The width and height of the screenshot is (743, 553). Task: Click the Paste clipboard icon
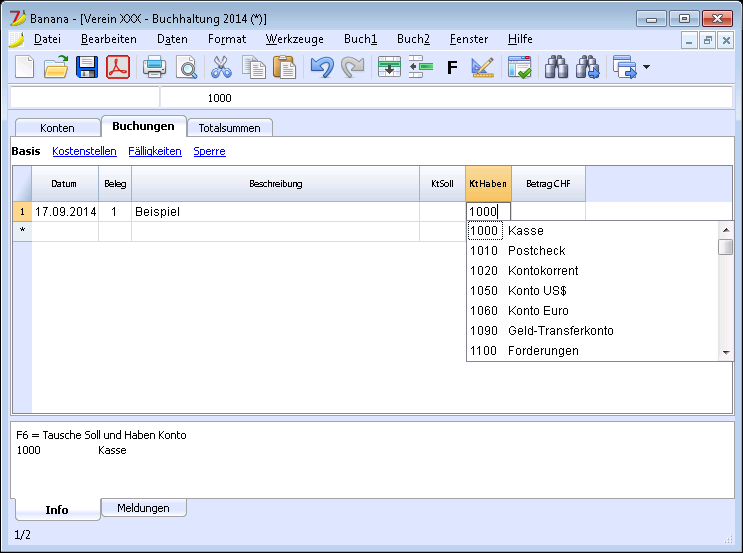[x=284, y=67]
